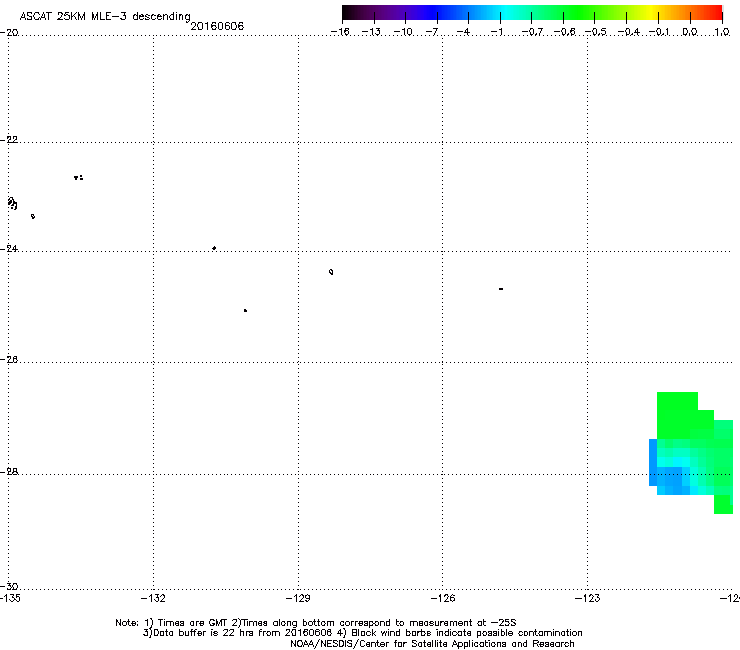Click the -4 color scale label
This screenshot has width=740, height=650.
(464, 32)
